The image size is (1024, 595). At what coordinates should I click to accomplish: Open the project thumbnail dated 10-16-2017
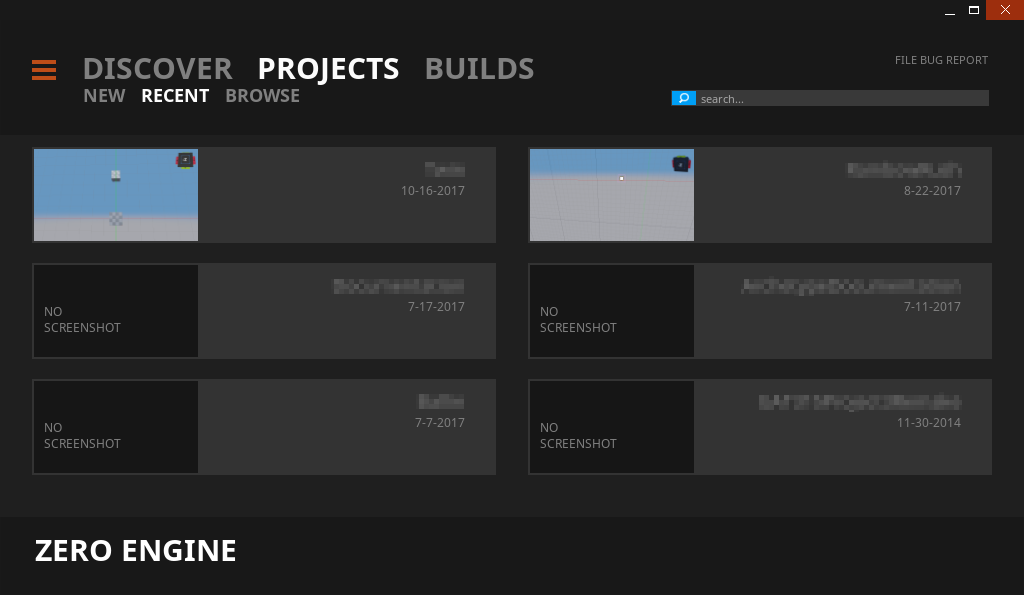click(x=116, y=195)
